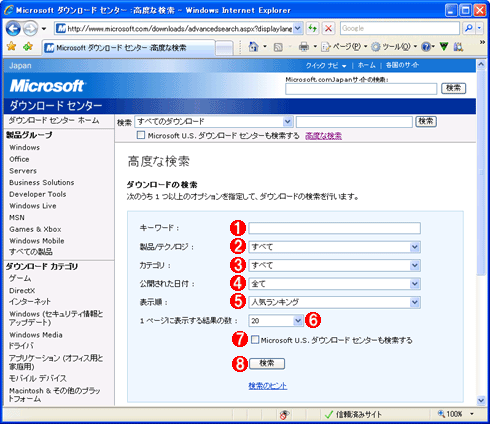Click the status bar zoom magnifier icon
The image size is (490, 424).
pos(441,414)
